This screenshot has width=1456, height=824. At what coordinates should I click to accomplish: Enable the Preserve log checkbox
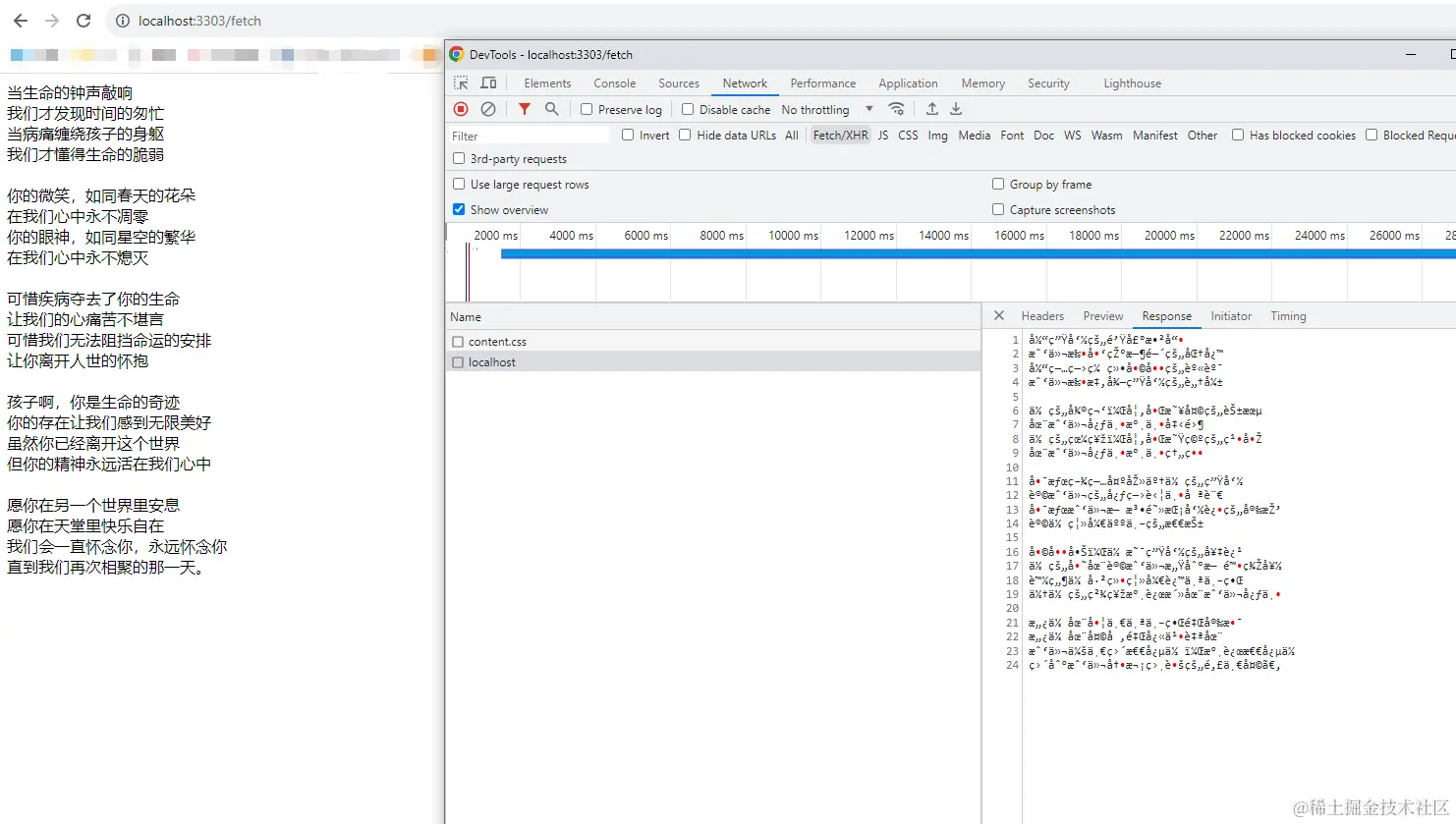point(587,109)
